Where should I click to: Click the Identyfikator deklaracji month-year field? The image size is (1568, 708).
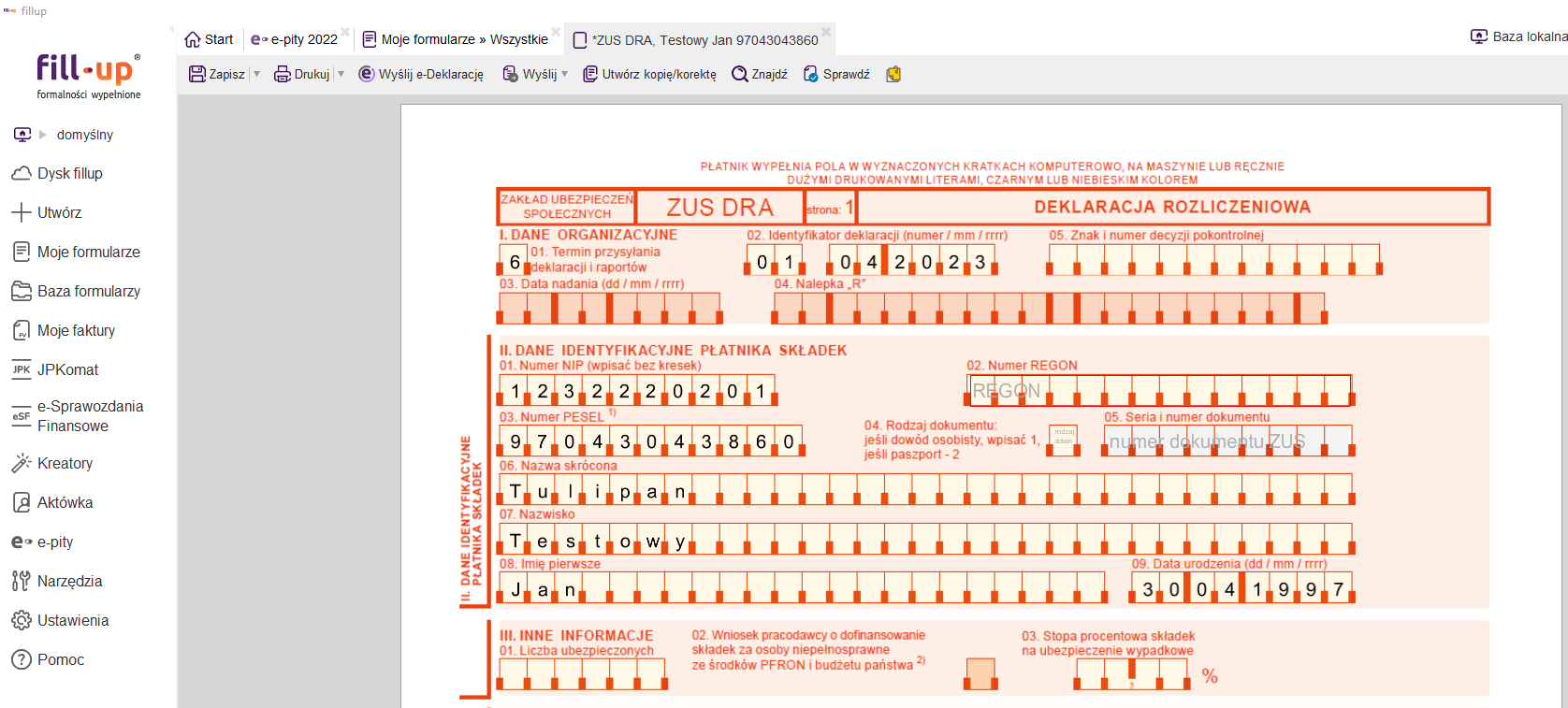point(912,261)
